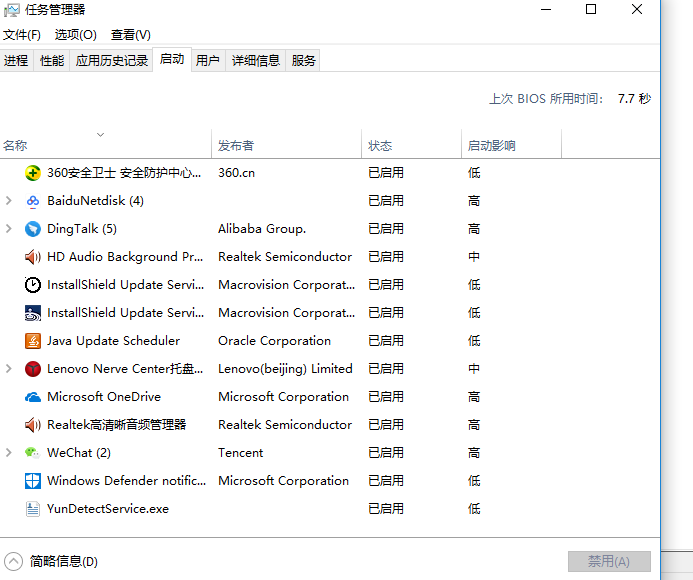Click the Lenovo(beijing) Limited publisher cell

pyautogui.click(x=285, y=369)
